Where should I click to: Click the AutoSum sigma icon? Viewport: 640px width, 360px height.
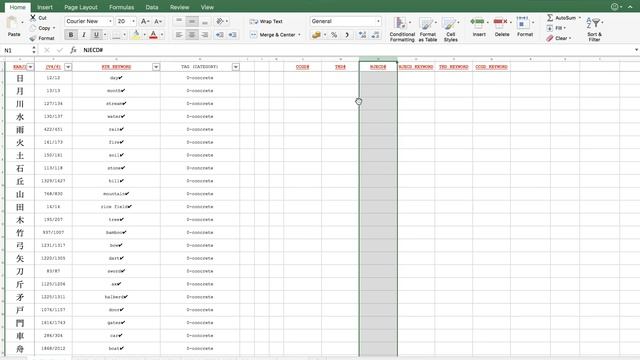(x=550, y=18)
